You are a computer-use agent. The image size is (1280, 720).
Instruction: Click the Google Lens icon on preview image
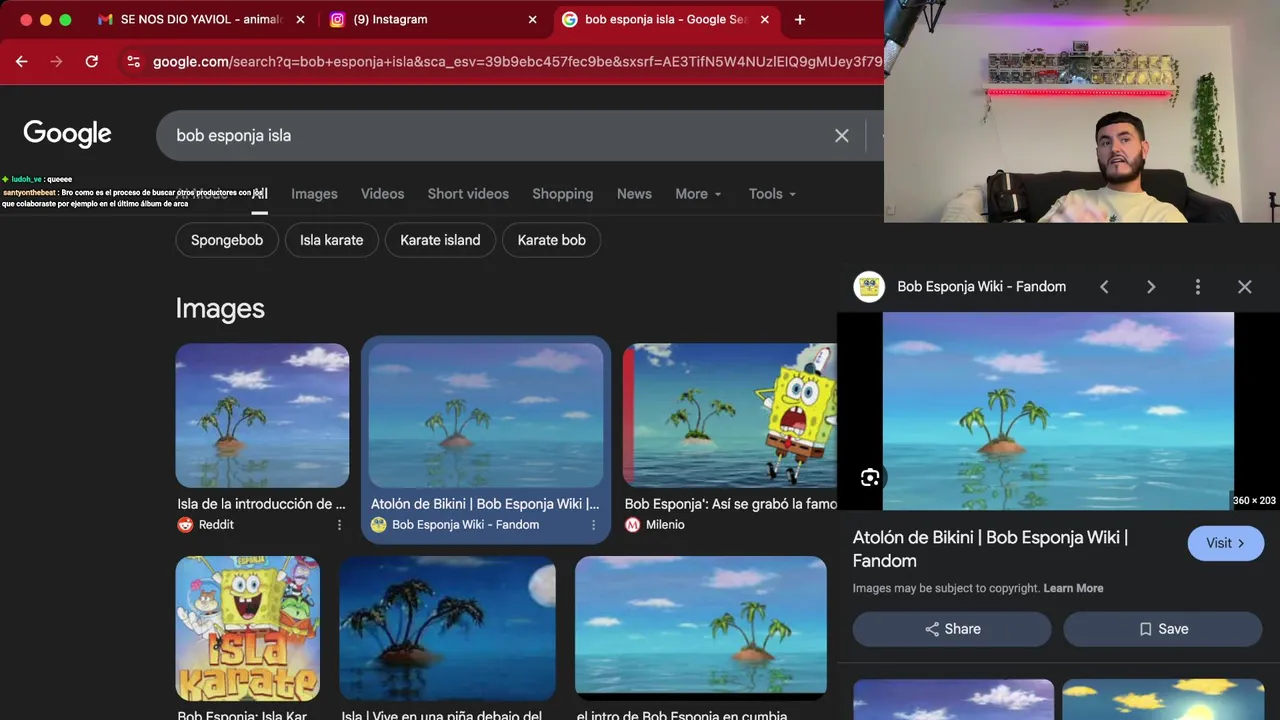pyautogui.click(x=870, y=477)
